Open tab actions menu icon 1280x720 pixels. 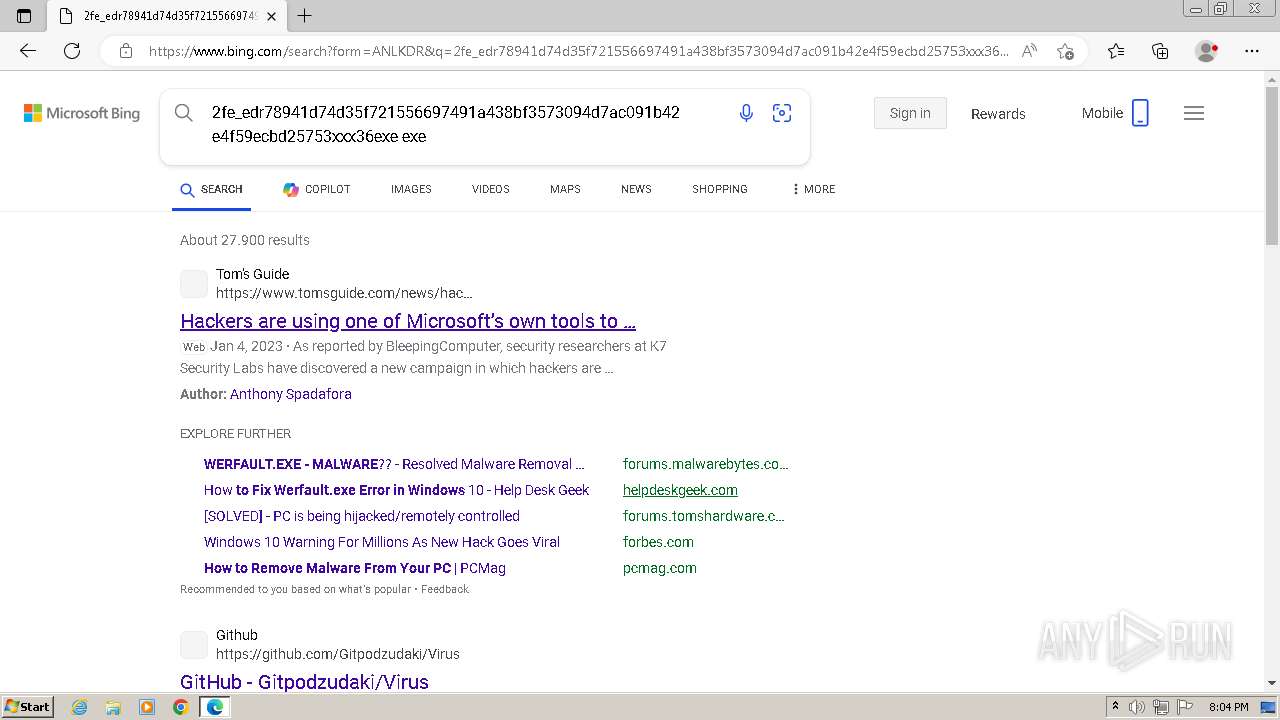[24, 16]
